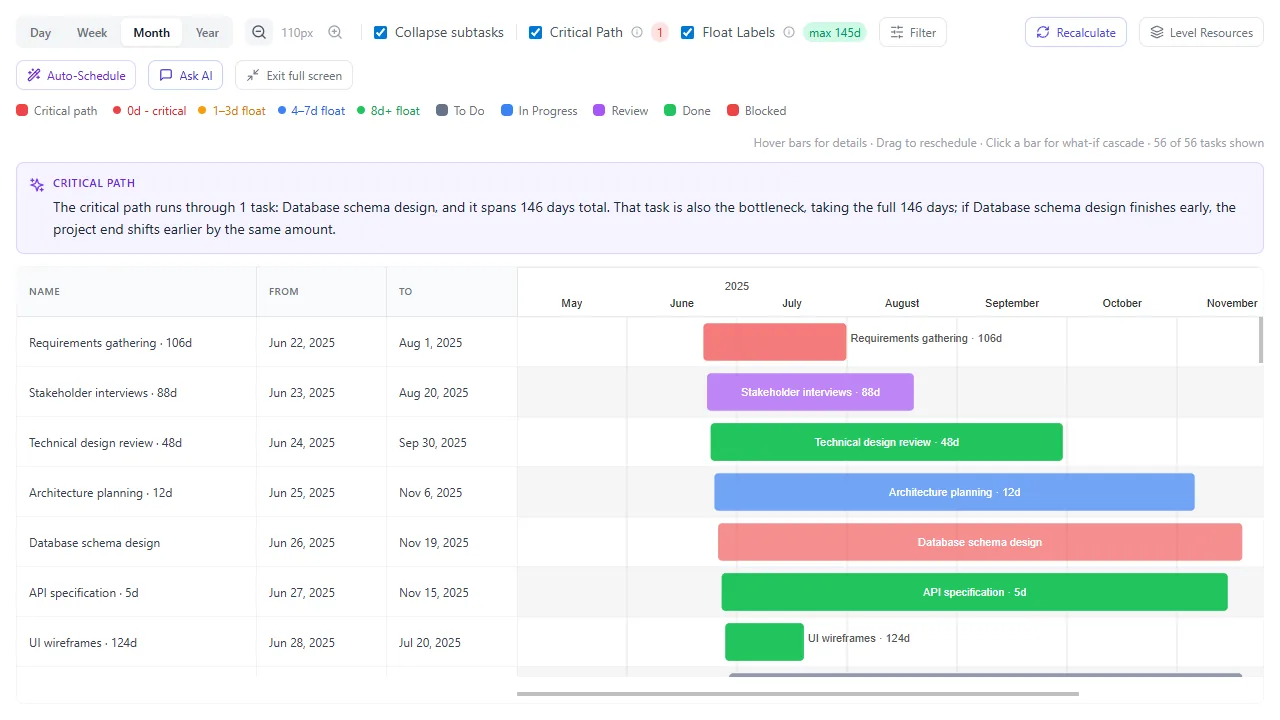Click the Nov 19, 2025 end date cell
This screenshot has width=1280, height=720.
(452, 543)
